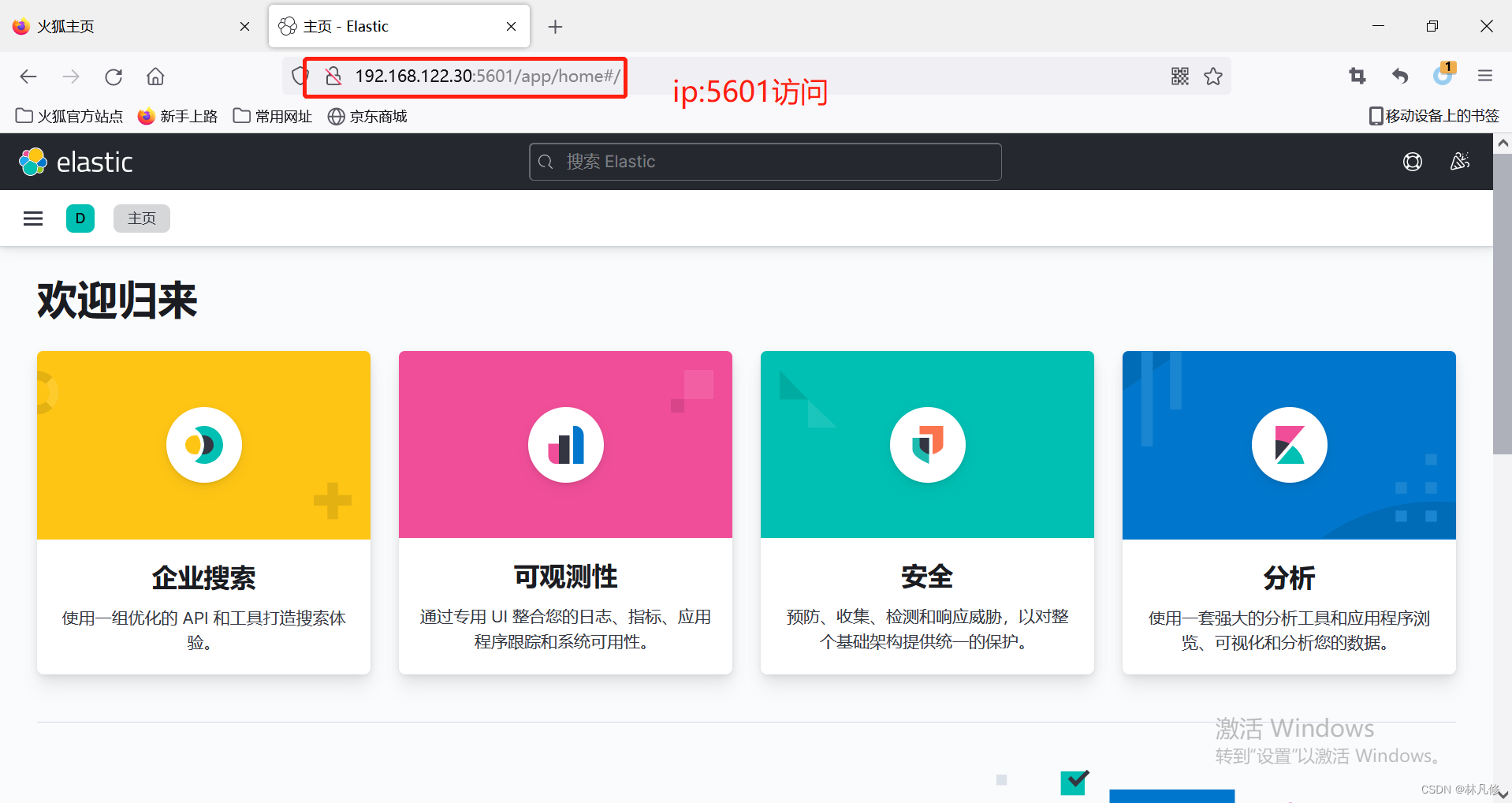Image resolution: width=1512 pixels, height=803 pixels.
Task: Open the space selector D avatar
Action: coord(80,218)
